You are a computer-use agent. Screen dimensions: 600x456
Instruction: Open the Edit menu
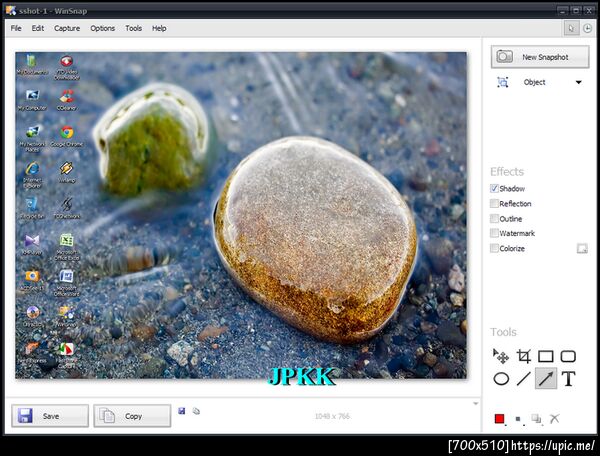click(38, 28)
